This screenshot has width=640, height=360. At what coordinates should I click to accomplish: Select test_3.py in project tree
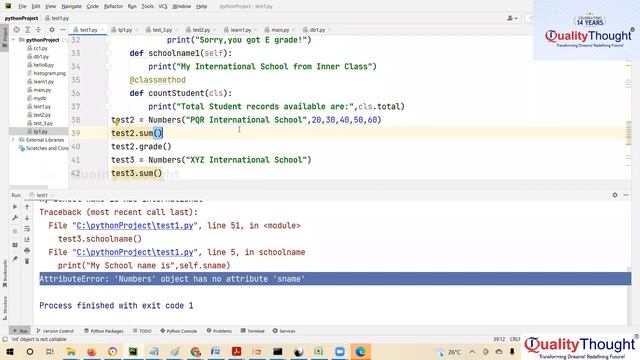click(x=43, y=123)
